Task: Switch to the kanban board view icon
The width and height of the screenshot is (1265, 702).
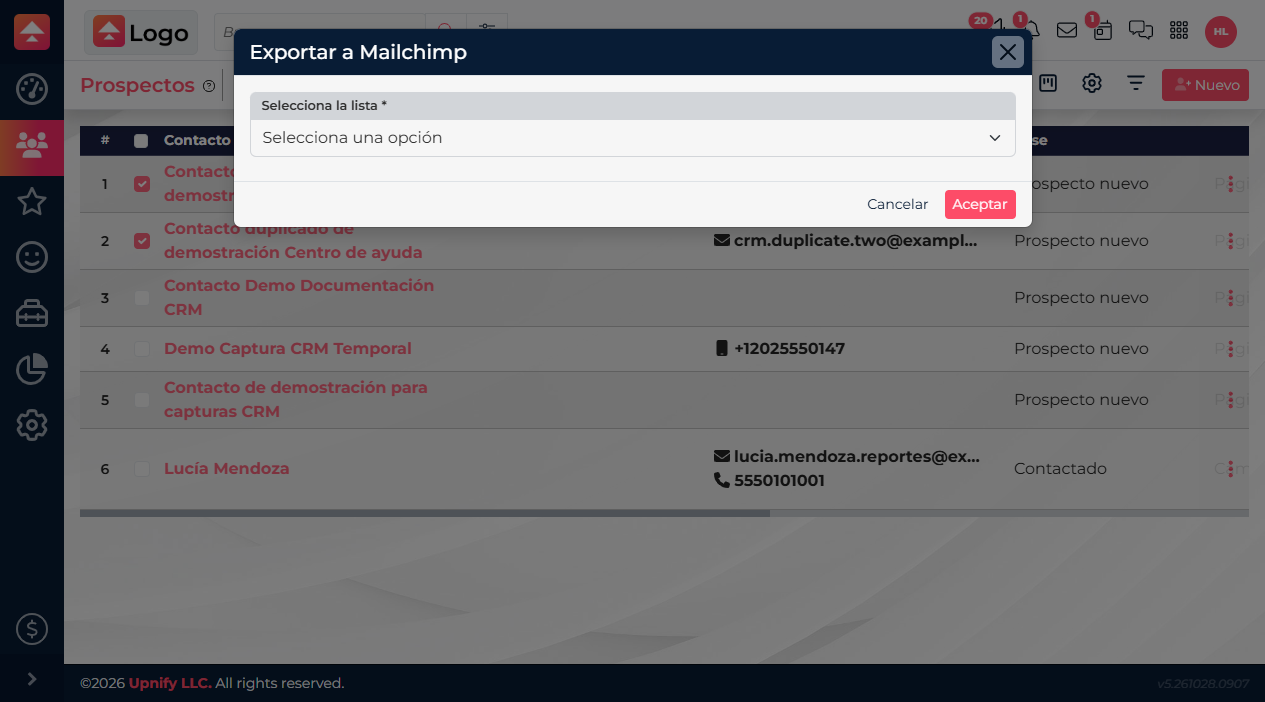Action: (1048, 84)
